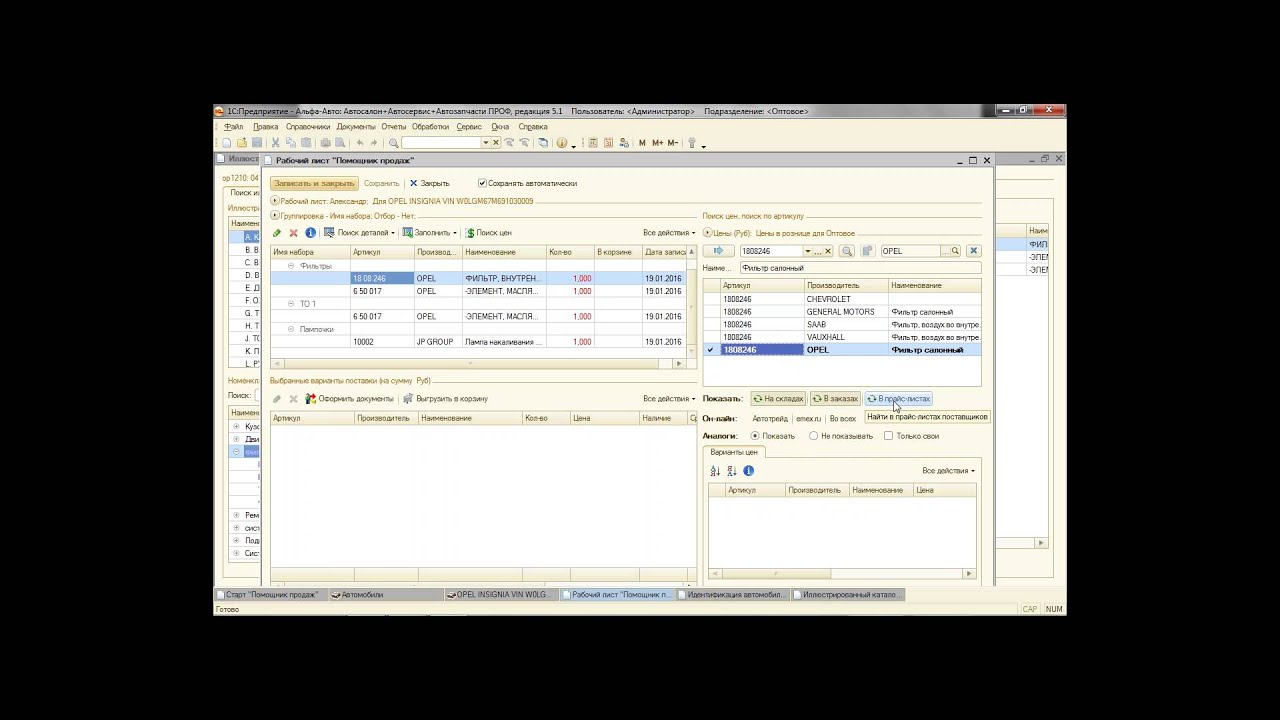
Task: Toggle Сохранять автоматически checkbox
Action: click(482, 184)
